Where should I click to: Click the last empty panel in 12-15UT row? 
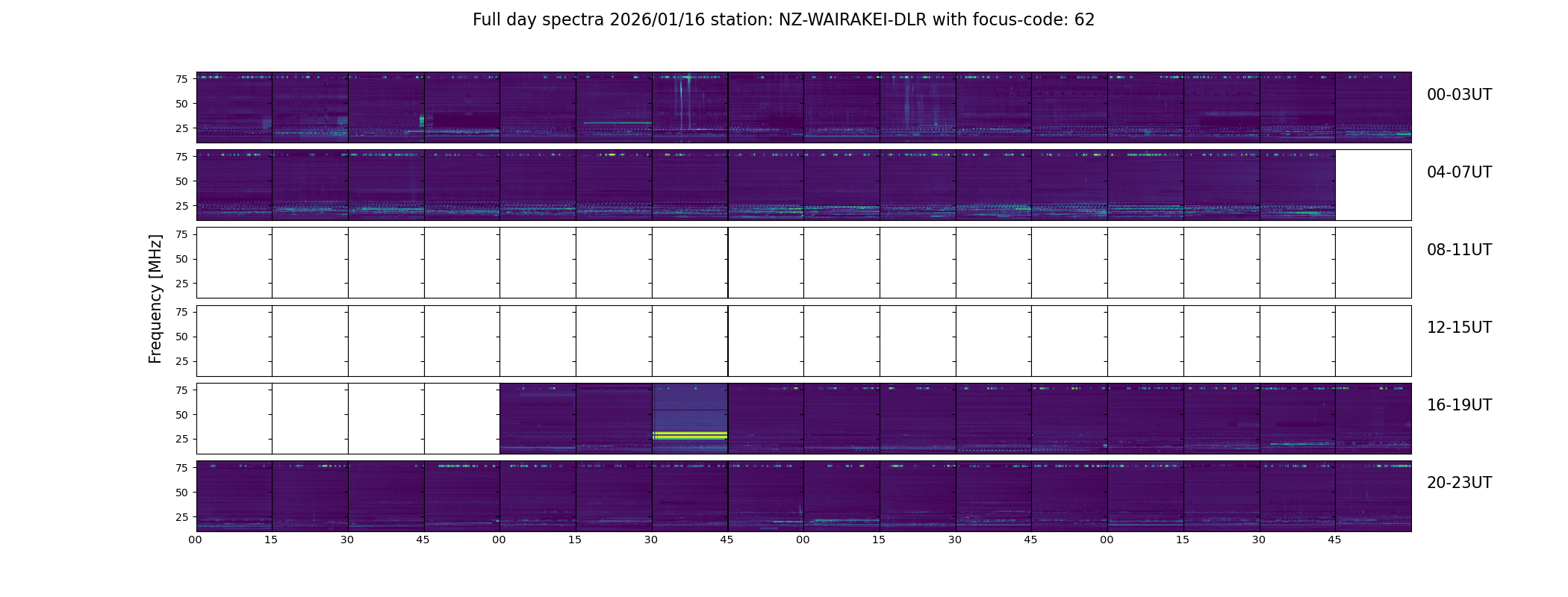(1373, 340)
